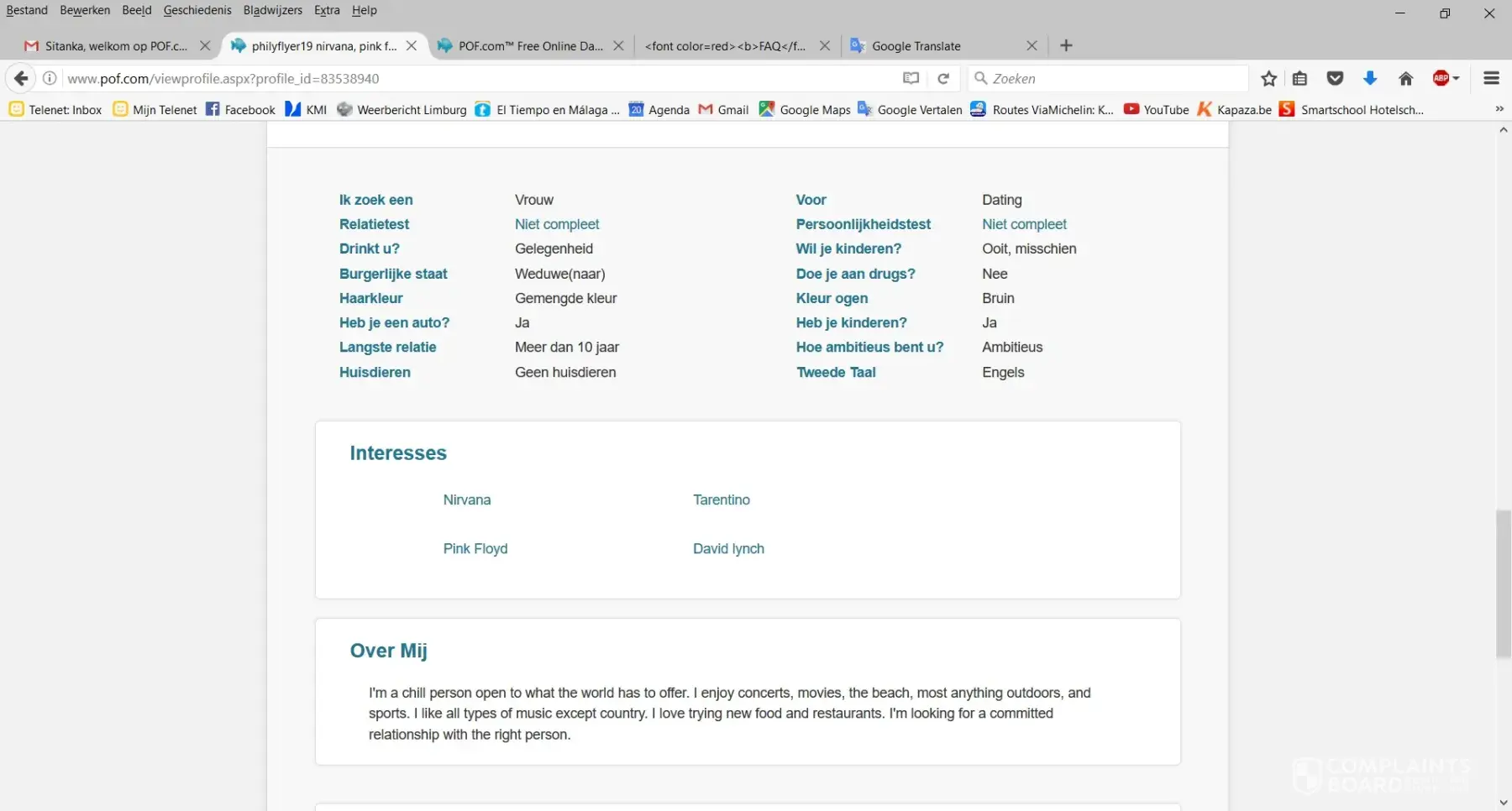Open the YouTube bookmark

pyautogui.click(x=1157, y=109)
